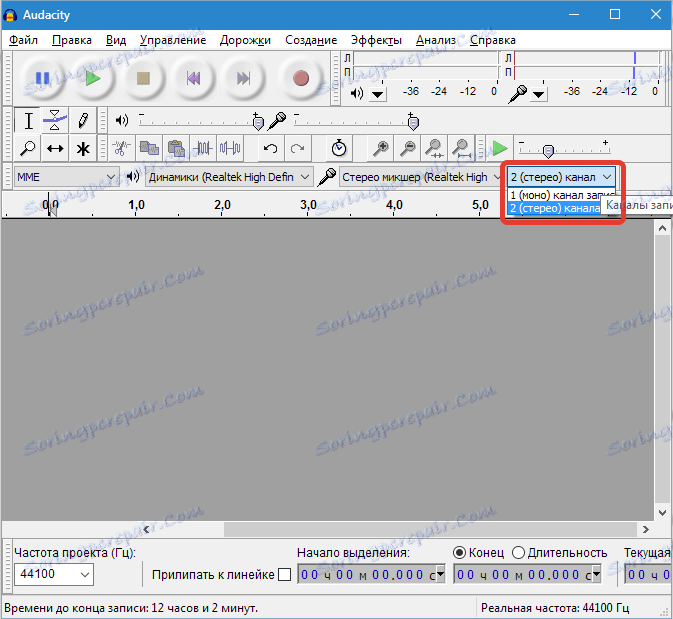
Task: Click the Copy icon
Action: tap(149, 149)
